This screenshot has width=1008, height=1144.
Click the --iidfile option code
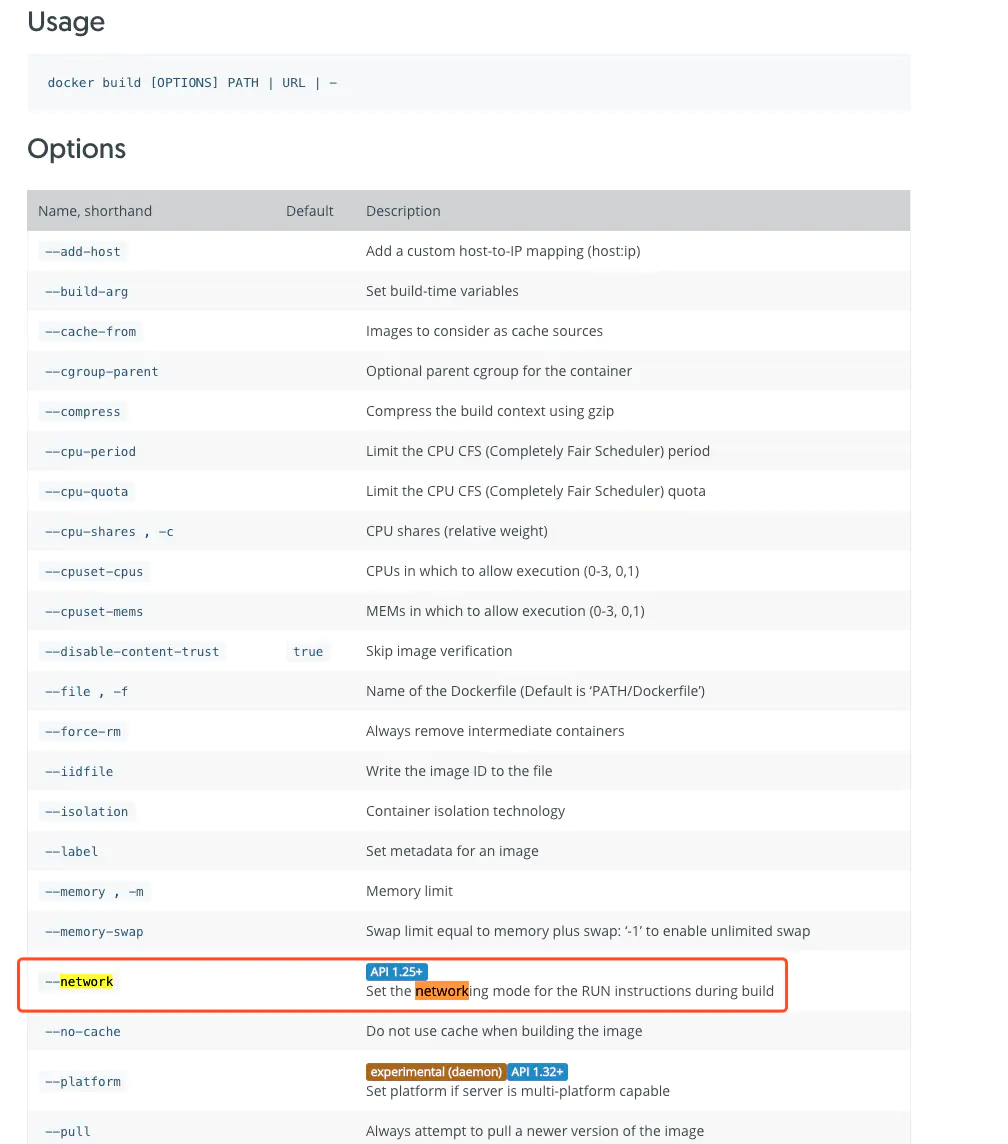tap(79, 771)
